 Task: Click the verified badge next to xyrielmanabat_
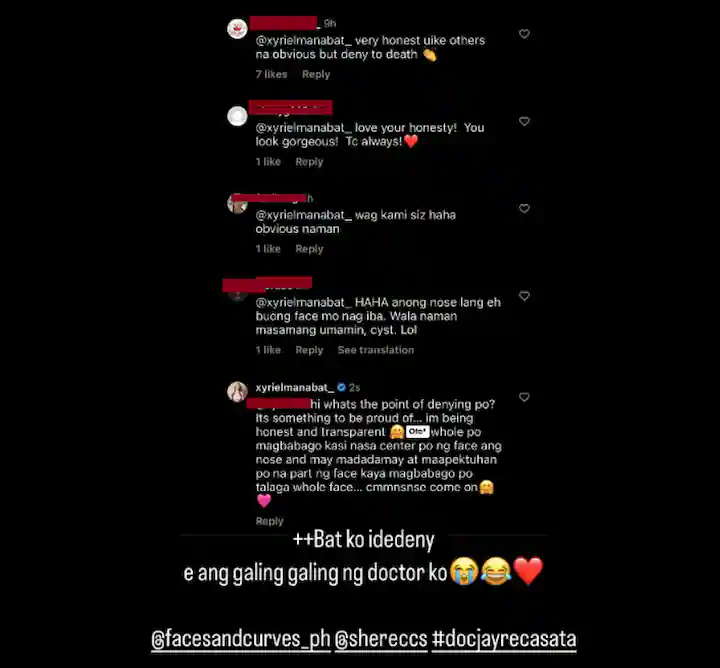(x=341, y=387)
